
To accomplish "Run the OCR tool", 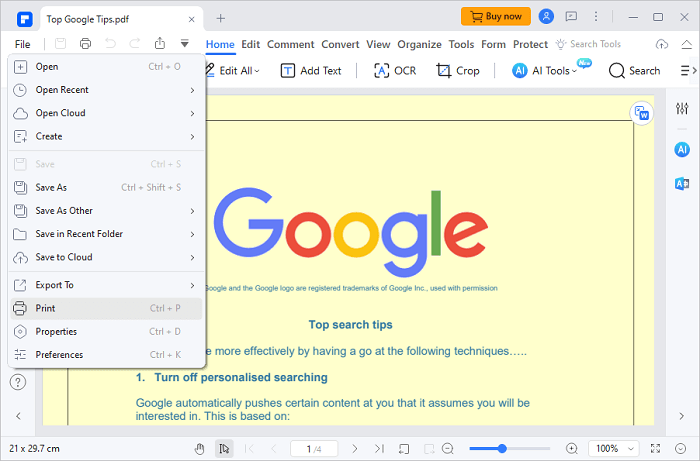I will pos(395,71).
